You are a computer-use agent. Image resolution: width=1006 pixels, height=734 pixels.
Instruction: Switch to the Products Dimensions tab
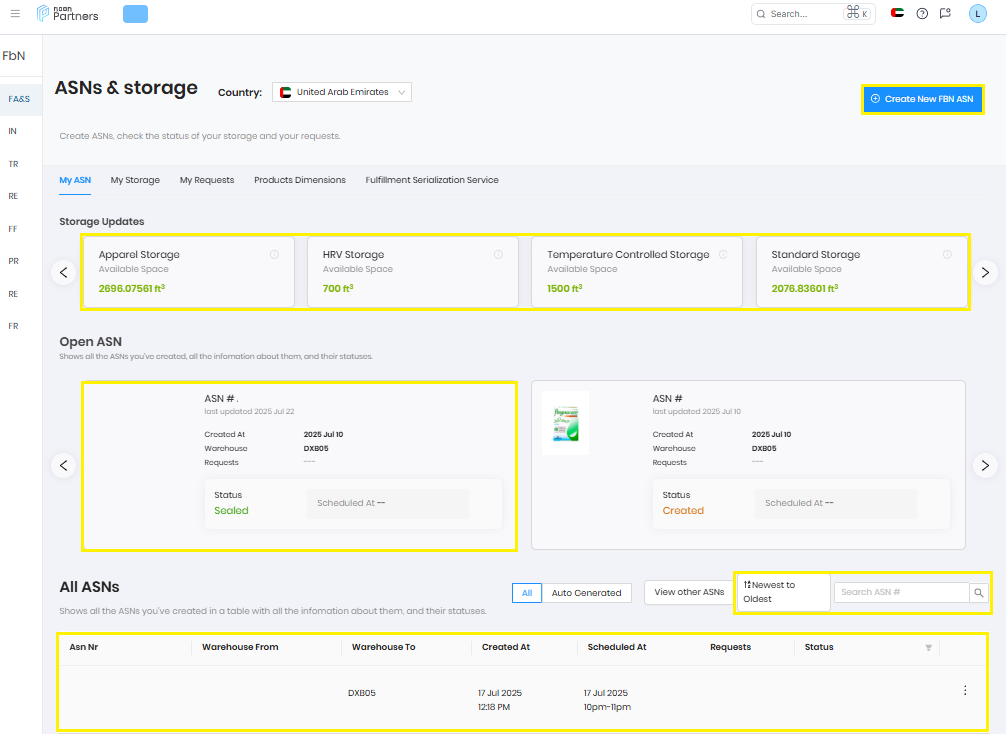coord(300,180)
